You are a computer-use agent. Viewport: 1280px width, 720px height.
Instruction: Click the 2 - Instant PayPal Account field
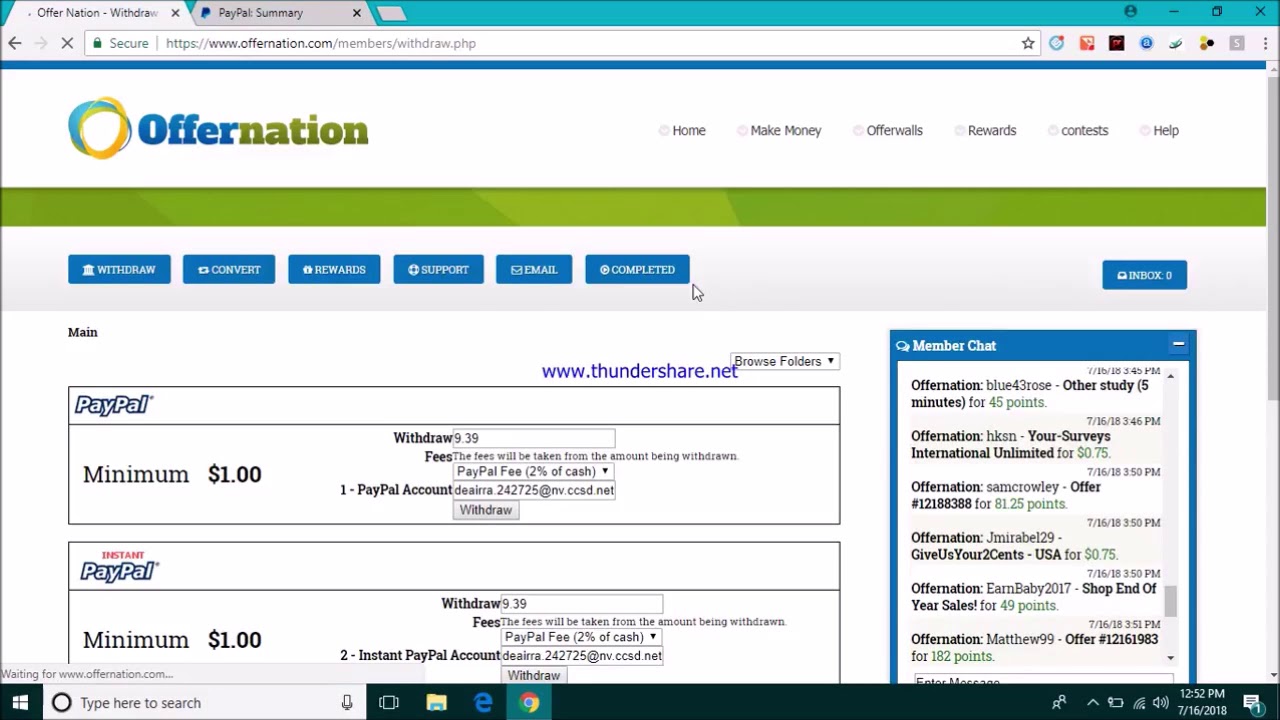point(582,656)
